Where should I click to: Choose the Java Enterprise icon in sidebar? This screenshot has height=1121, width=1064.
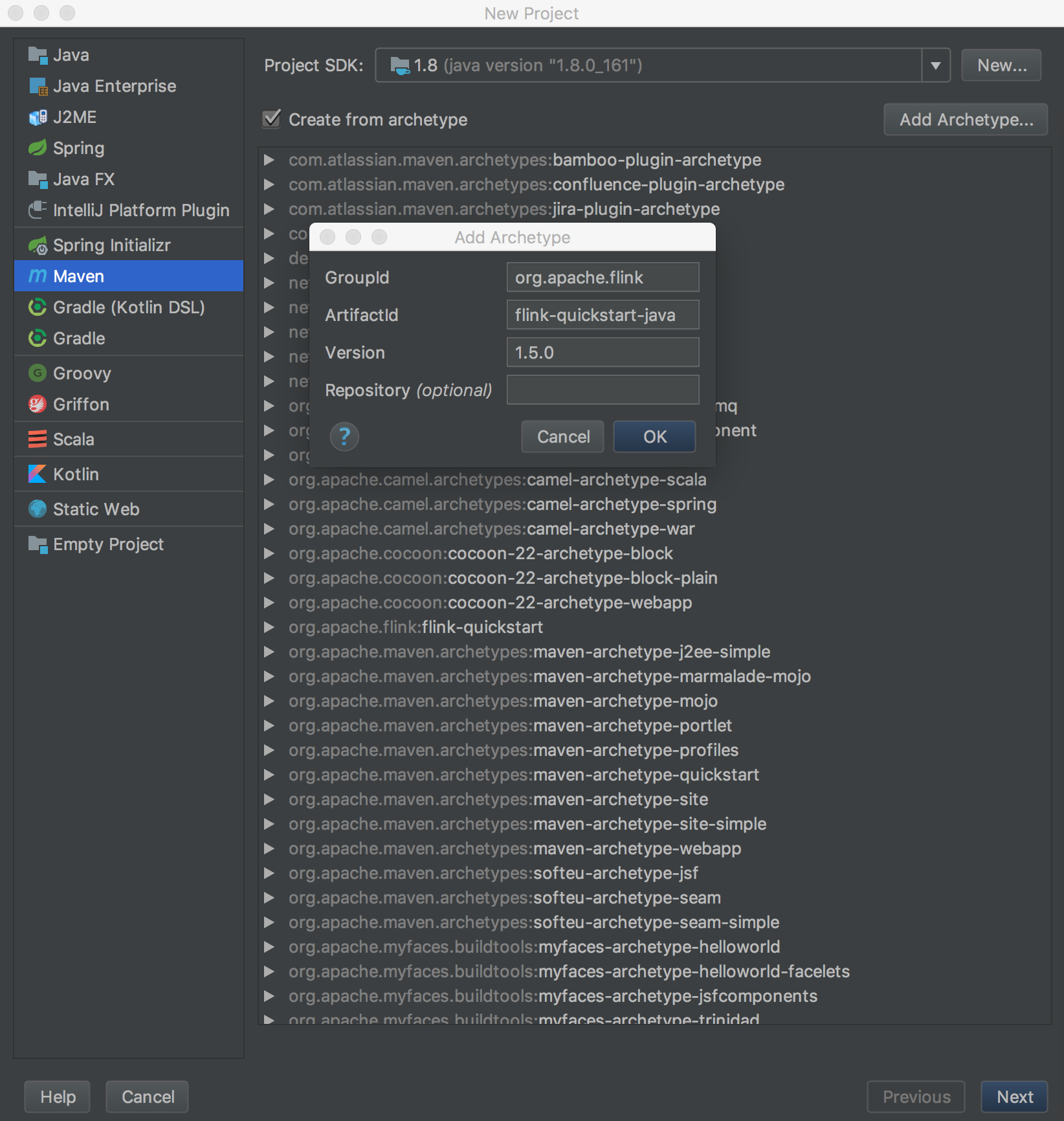pyautogui.click(x=38, y=86)
